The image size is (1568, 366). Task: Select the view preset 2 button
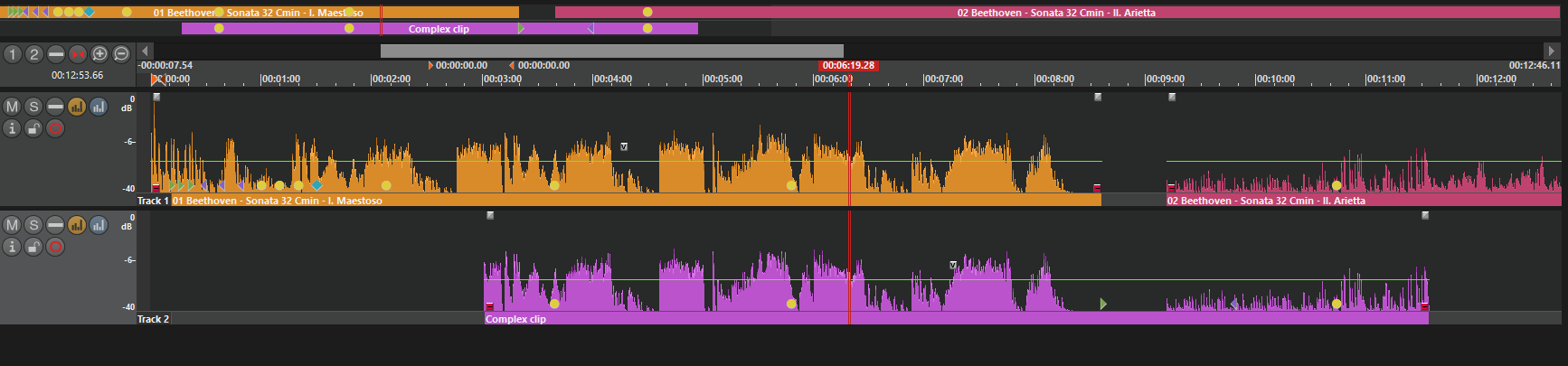click(33, 54)
